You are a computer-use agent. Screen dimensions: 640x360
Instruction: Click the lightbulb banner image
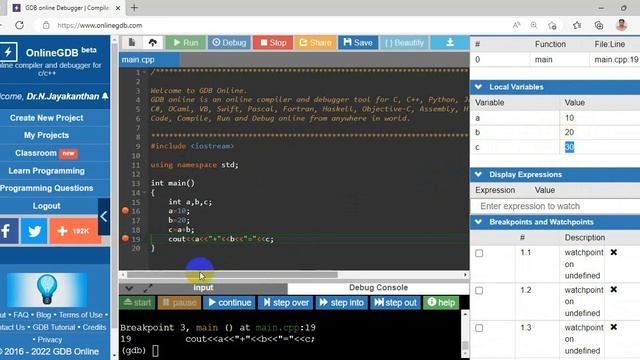[x=47, y=289]
